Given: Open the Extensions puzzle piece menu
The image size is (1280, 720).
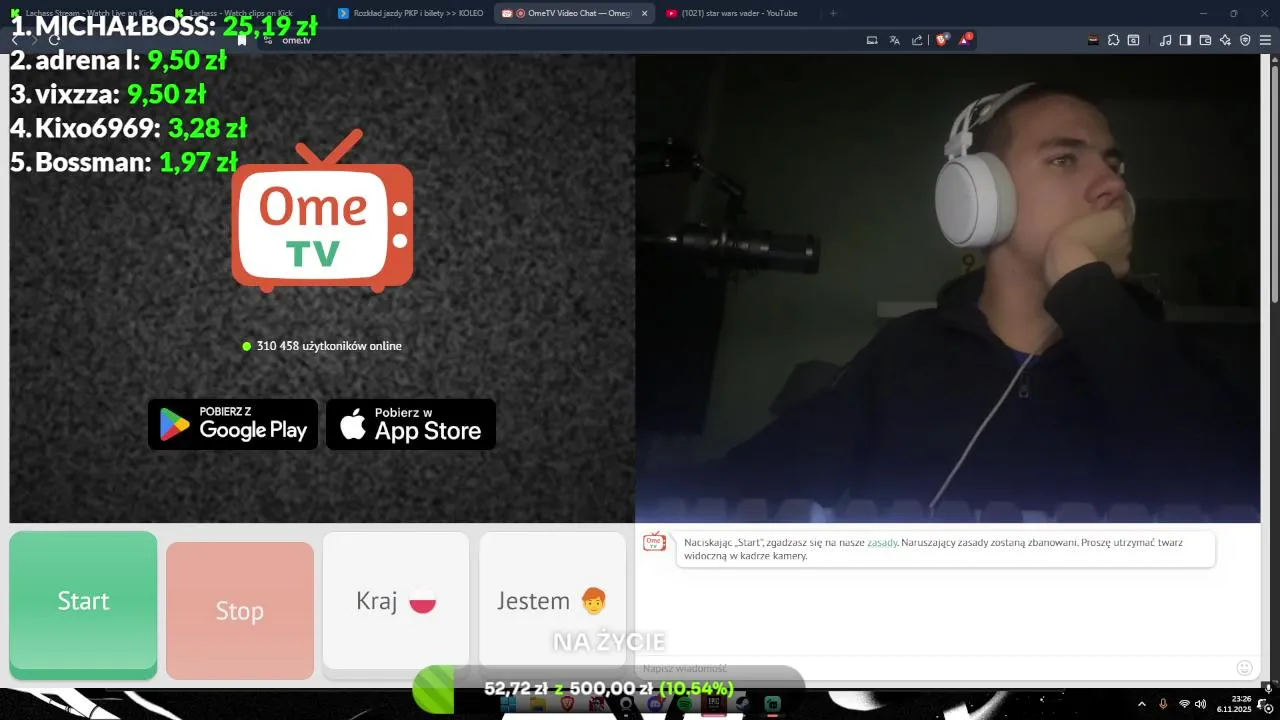Looking at the screenshot, I should 1113,40.
